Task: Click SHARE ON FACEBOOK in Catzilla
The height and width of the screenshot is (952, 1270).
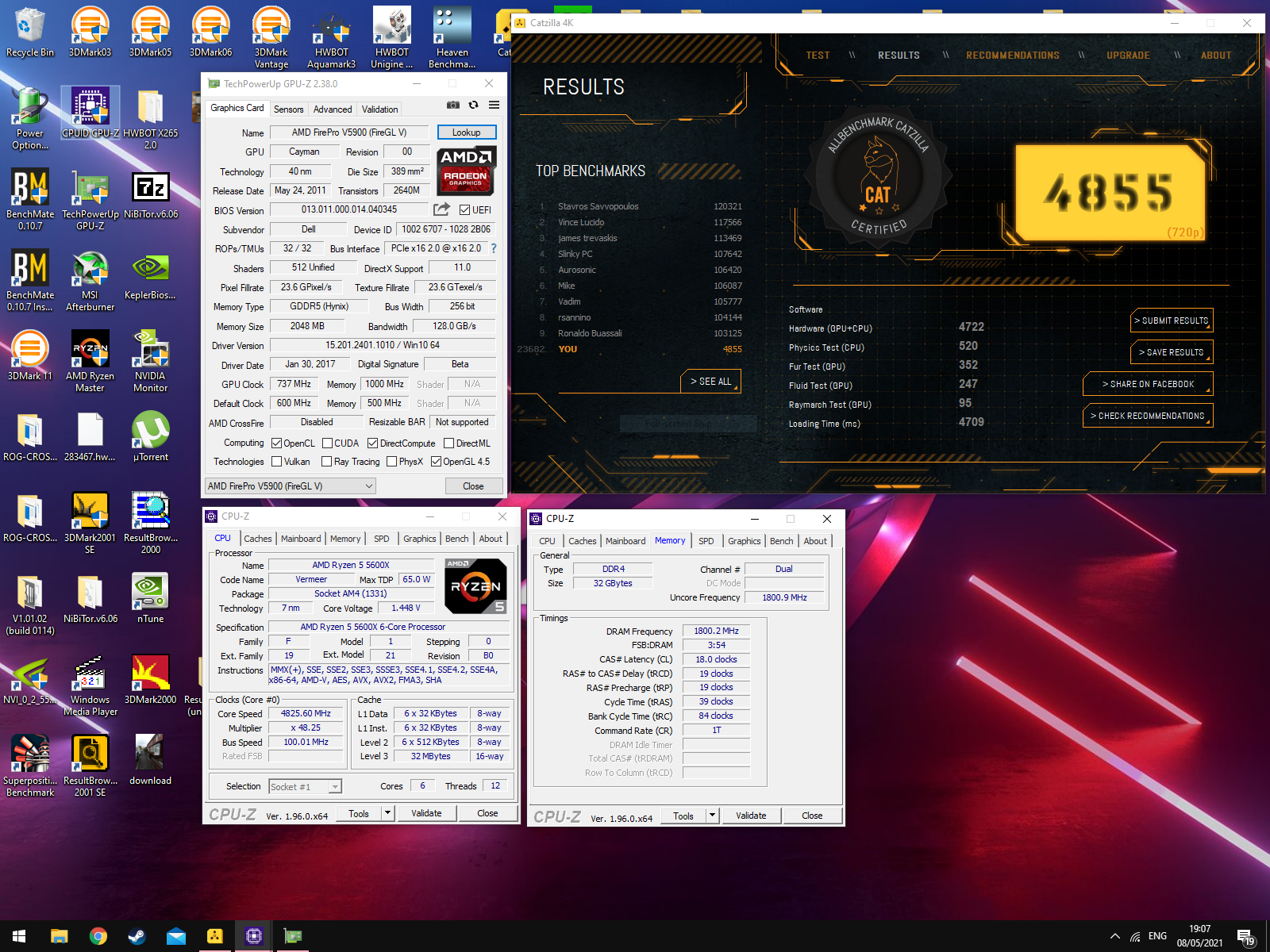Action: [1148, 384]
